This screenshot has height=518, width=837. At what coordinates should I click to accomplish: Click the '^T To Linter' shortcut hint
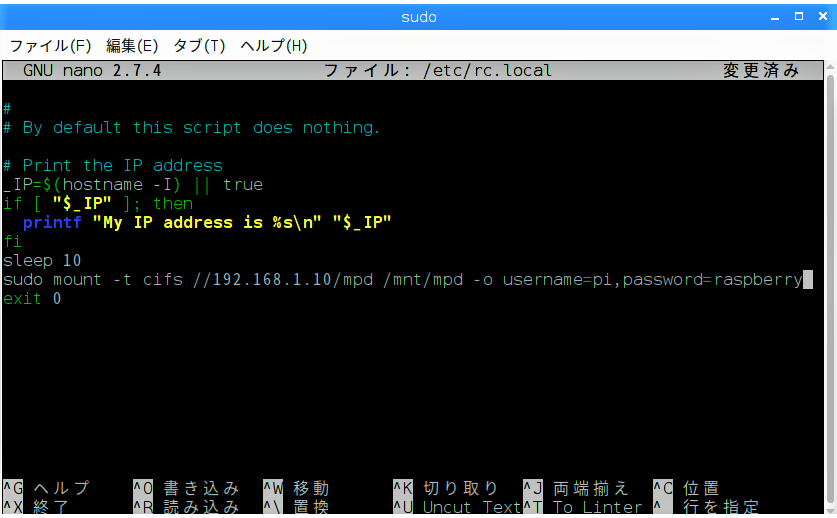[583, 507]
